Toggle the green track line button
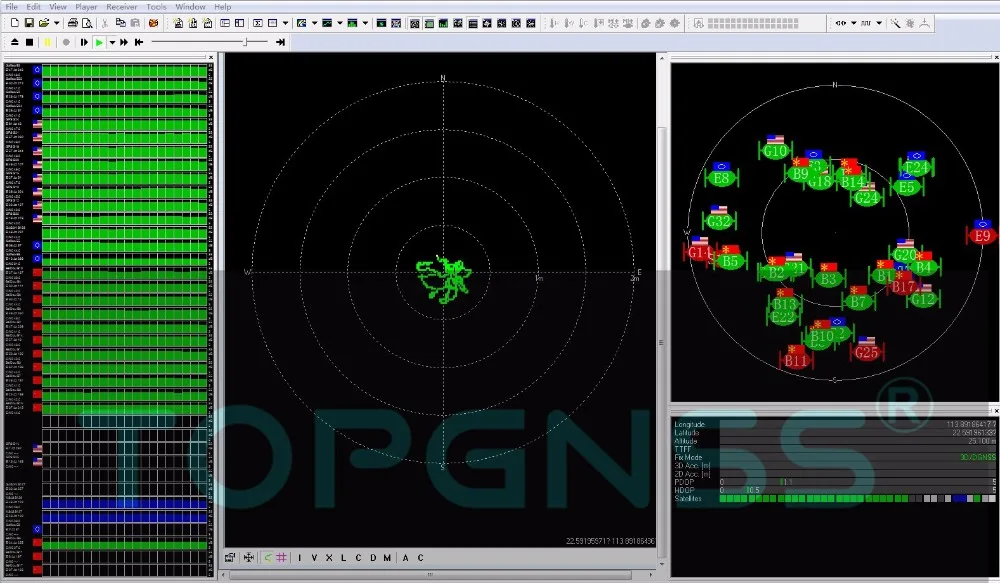 point(267,558)
